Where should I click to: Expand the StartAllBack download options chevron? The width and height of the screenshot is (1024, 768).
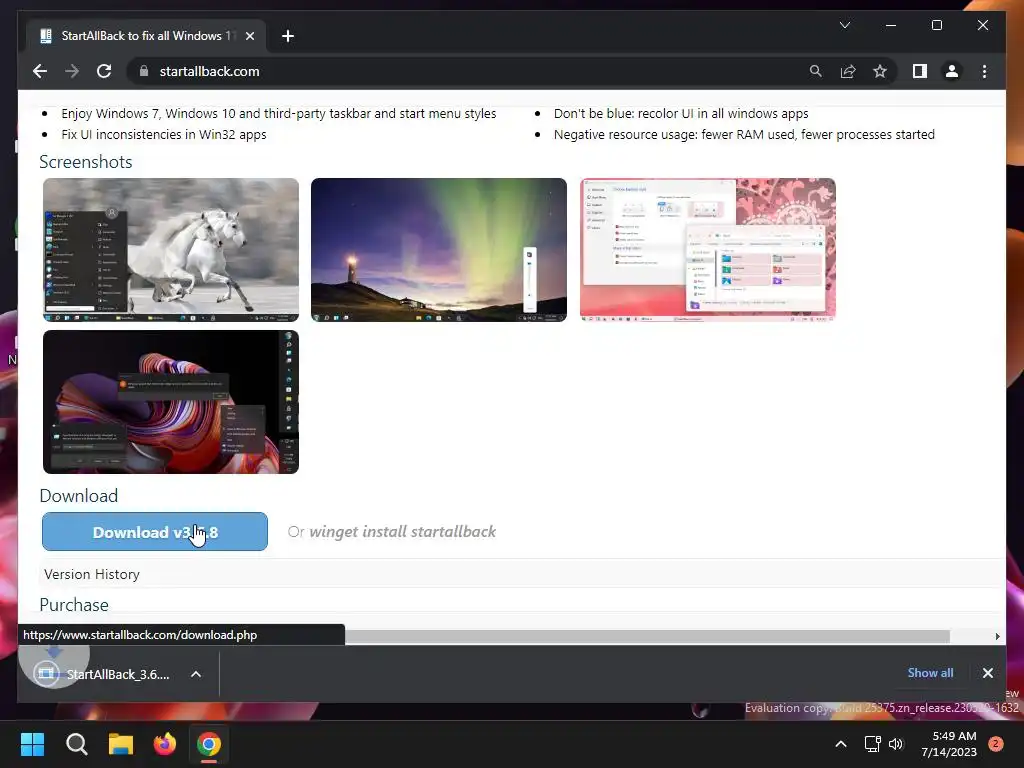click(x=196, y=674)
